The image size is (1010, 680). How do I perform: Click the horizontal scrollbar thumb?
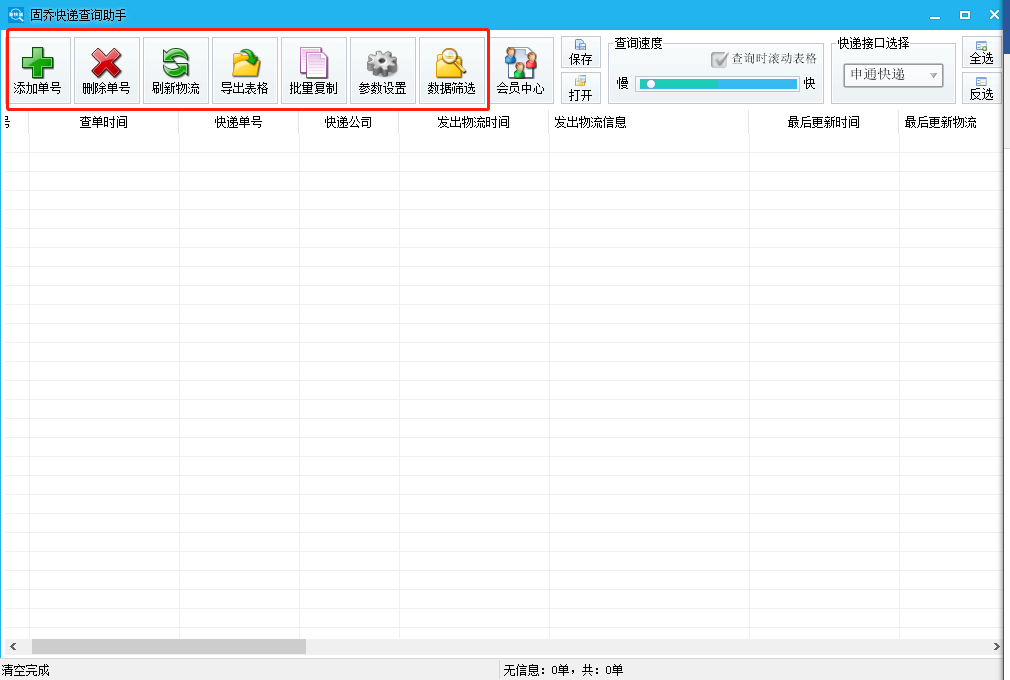[169, 646]
